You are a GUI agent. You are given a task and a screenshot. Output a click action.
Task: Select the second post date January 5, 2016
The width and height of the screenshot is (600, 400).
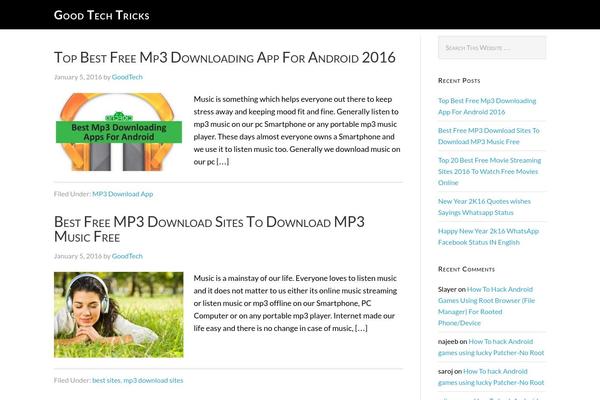click(78, 256)
